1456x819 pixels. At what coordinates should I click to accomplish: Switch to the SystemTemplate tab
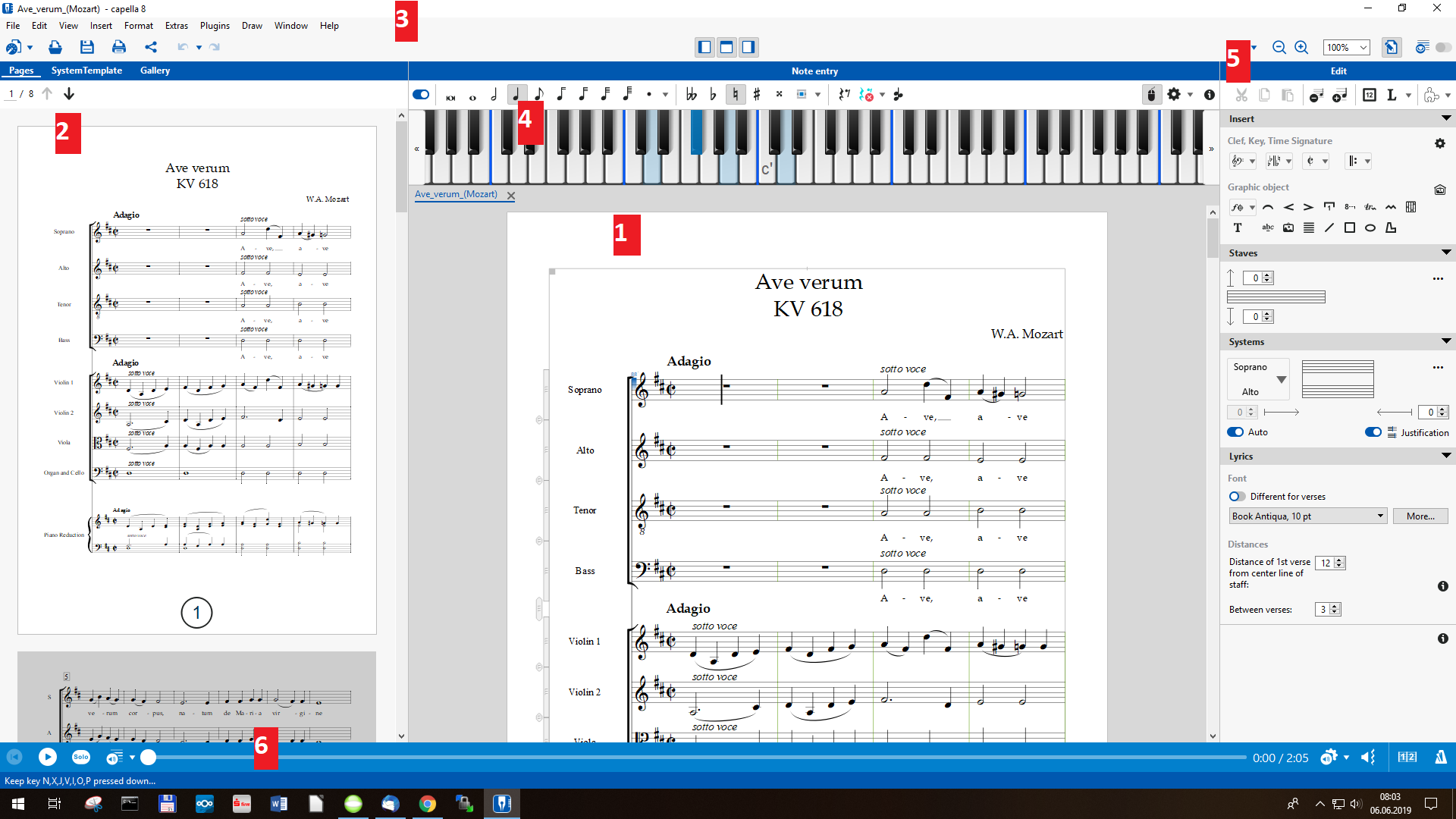(x=86, y=71)
